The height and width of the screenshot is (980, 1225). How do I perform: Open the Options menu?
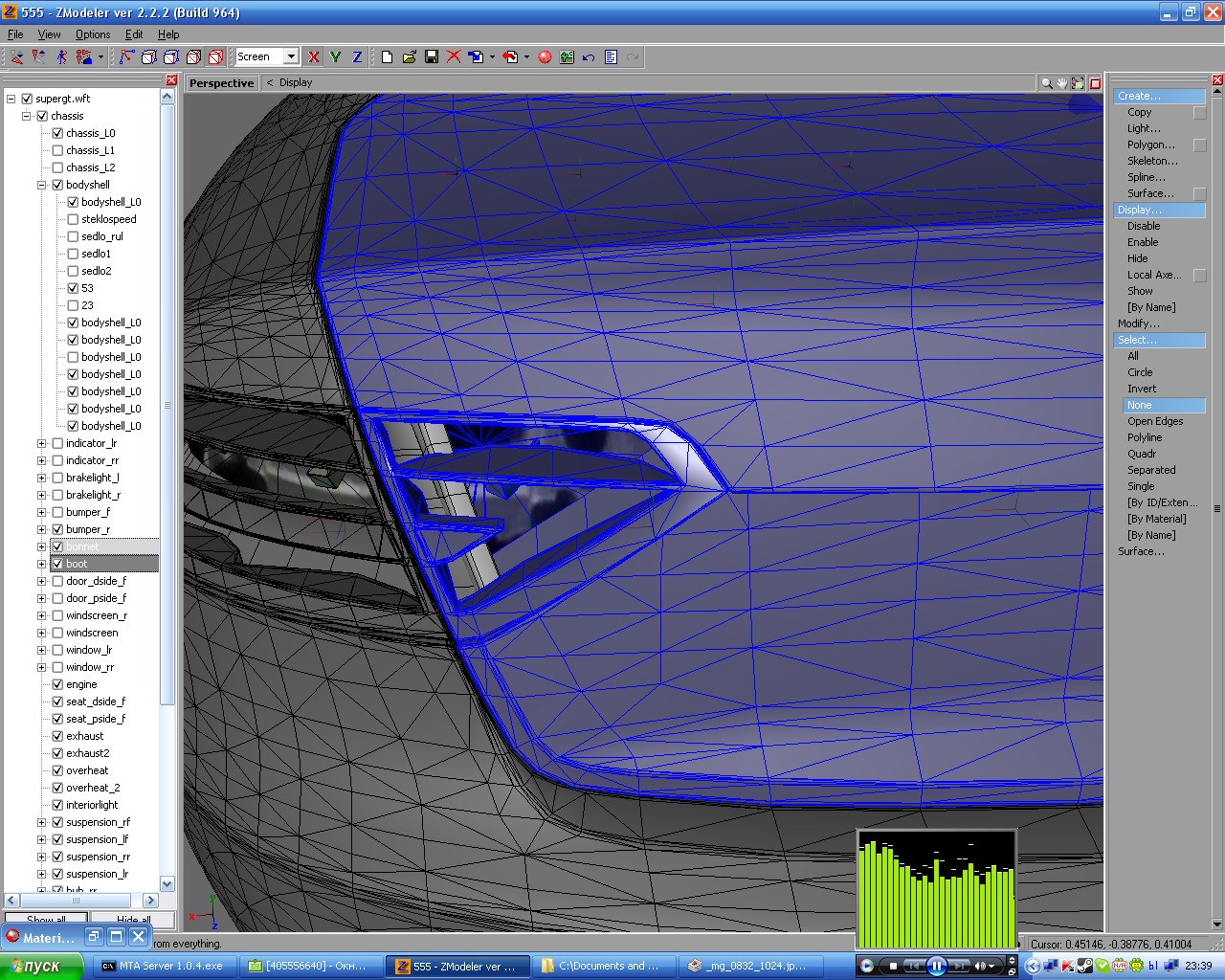point(93,34)
